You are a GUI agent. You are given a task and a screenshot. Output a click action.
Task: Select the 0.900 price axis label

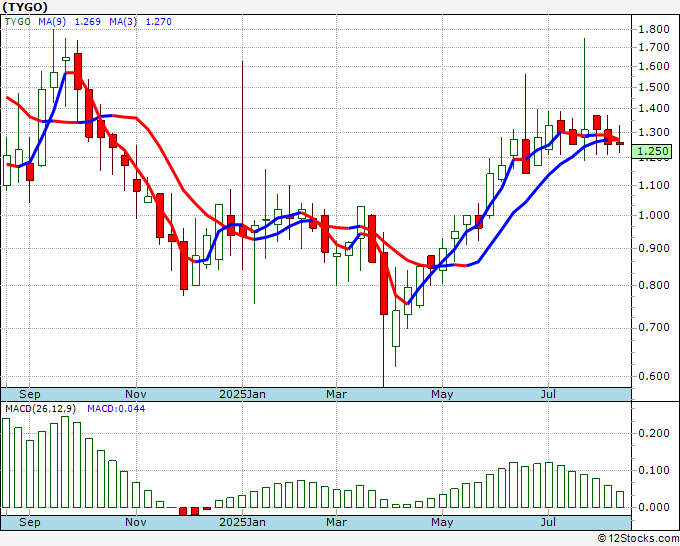click(654, 248)
